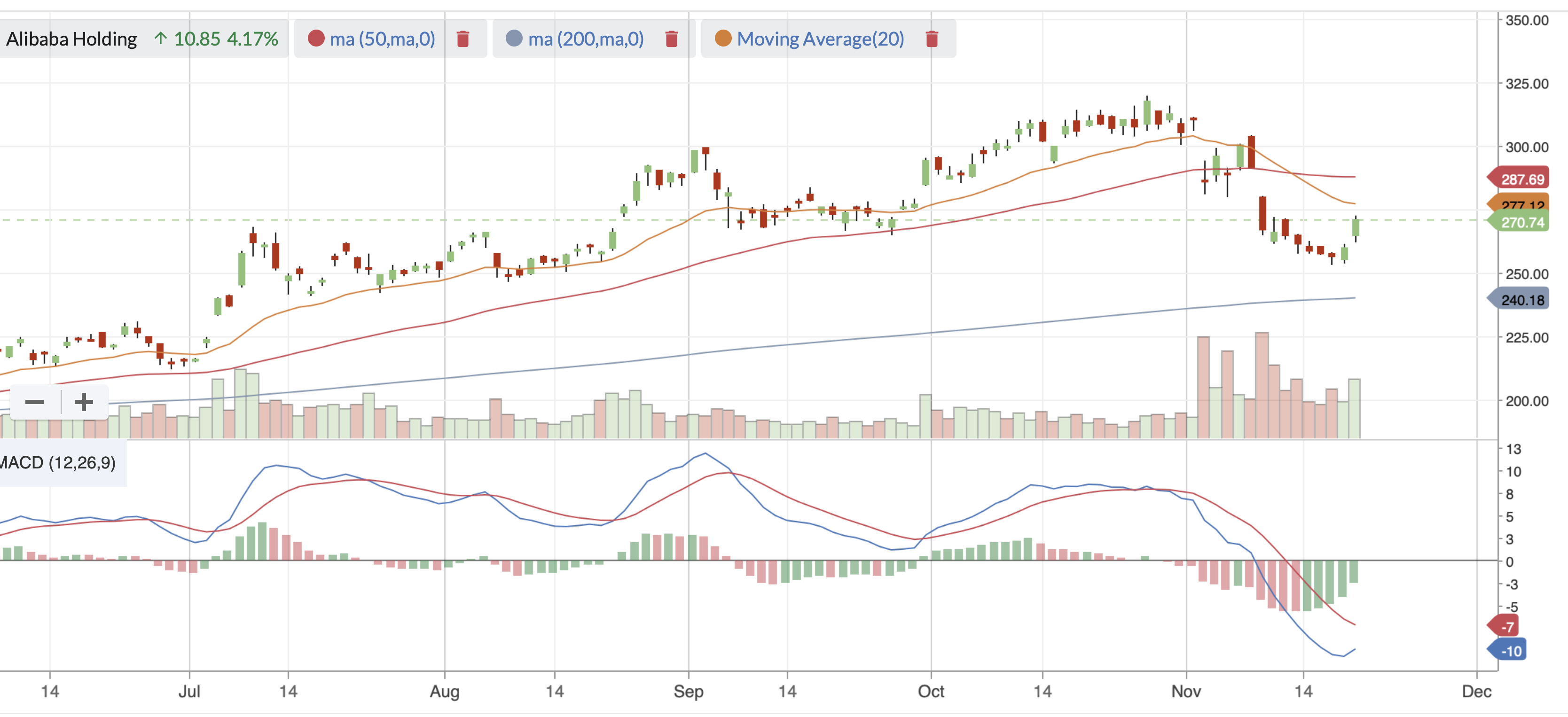Click the Dec label on time axis

coord(1477,692)
